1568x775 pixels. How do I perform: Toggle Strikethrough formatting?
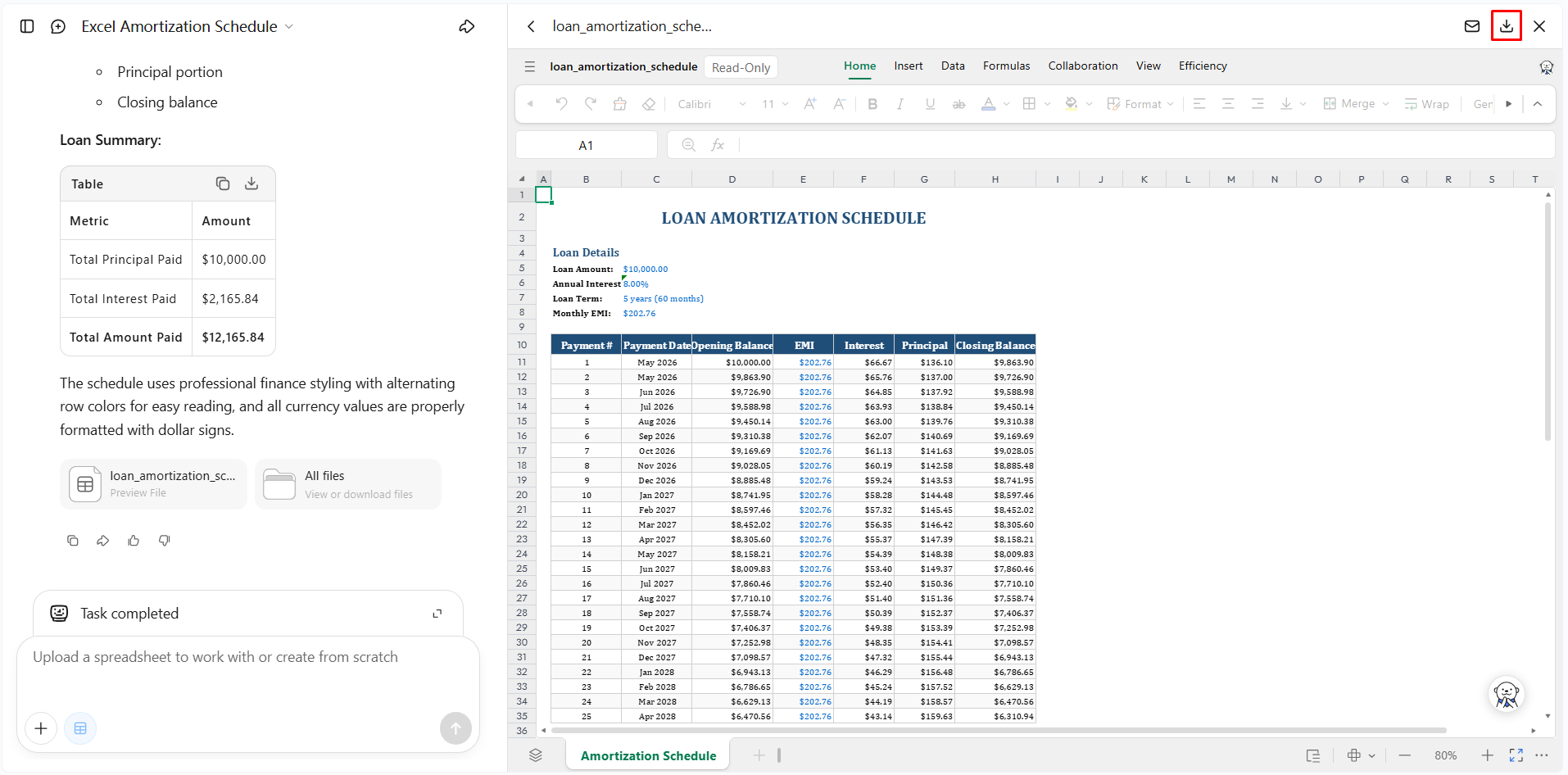pyautogui.click(x=958, y=103)
